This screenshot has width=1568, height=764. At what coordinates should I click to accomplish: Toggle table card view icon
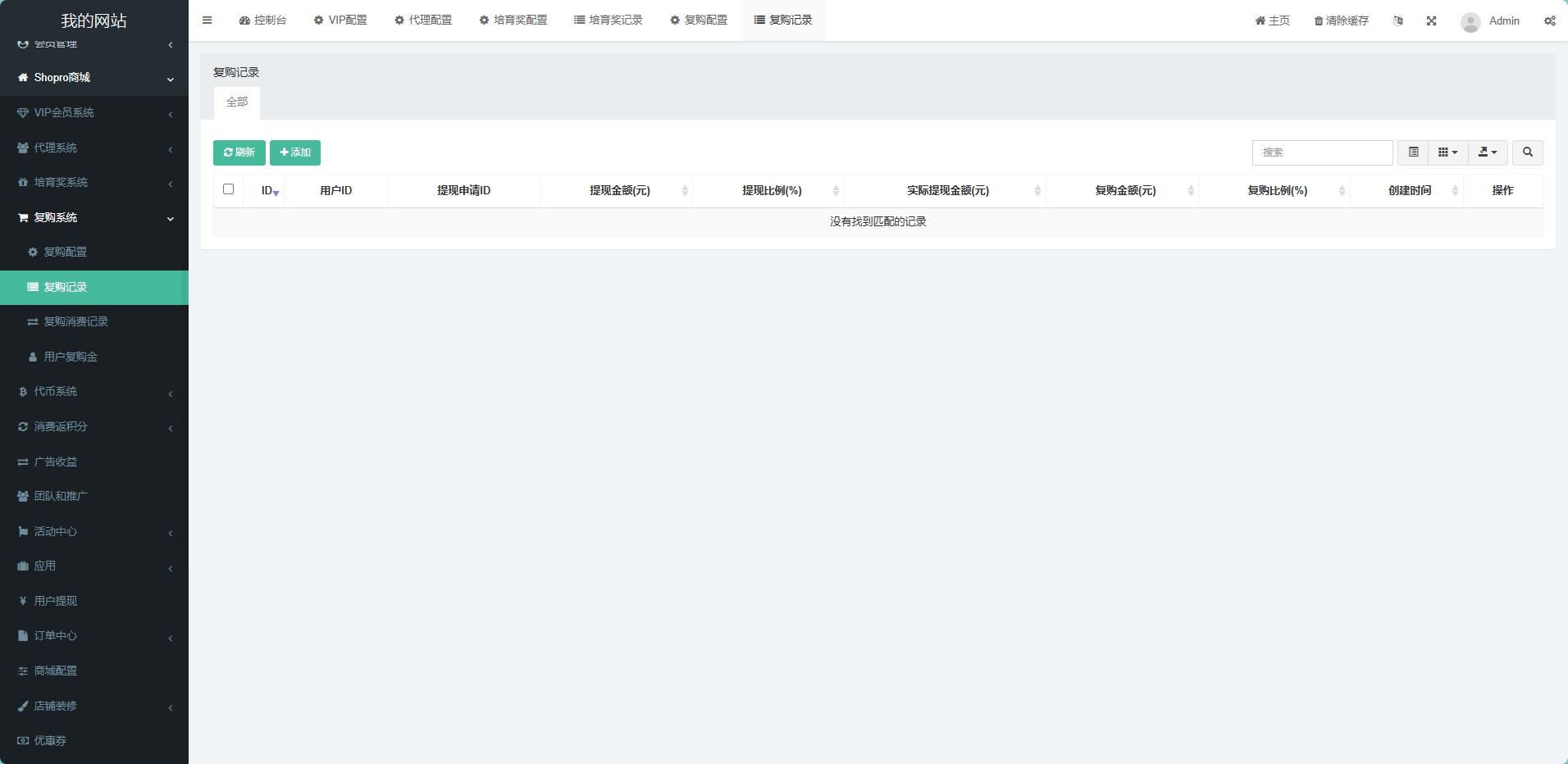point(1413,152)
